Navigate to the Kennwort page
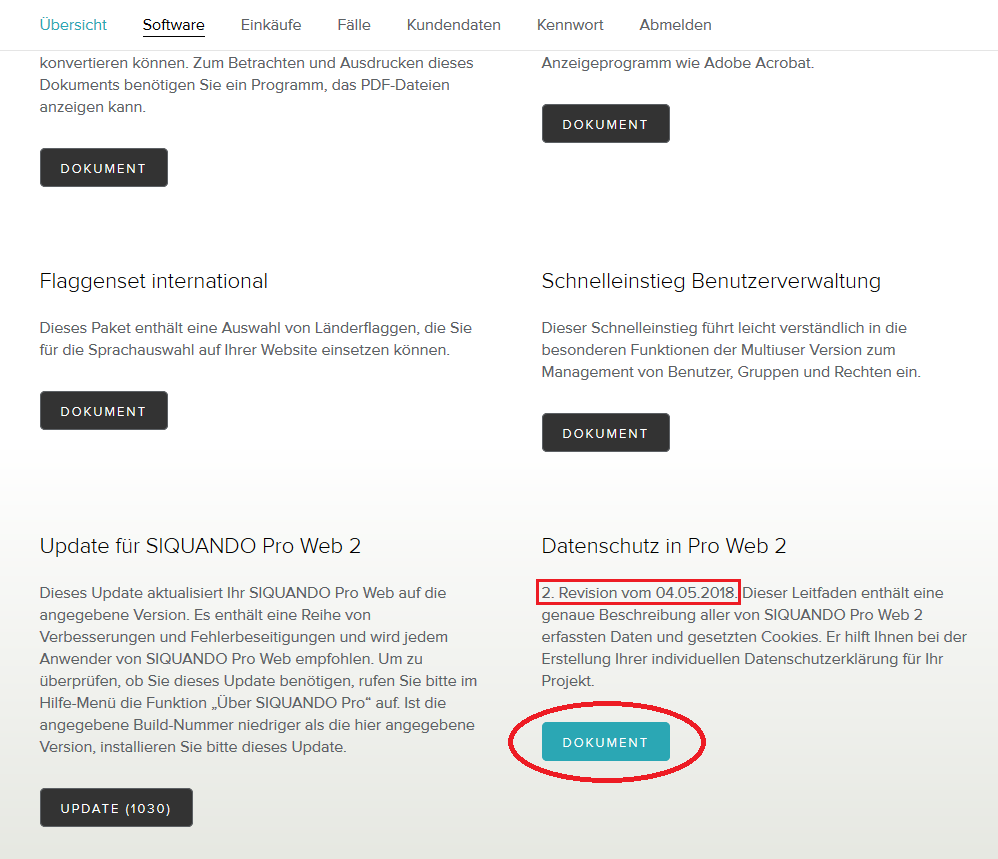The image size is (998, 859). (570, 25)
